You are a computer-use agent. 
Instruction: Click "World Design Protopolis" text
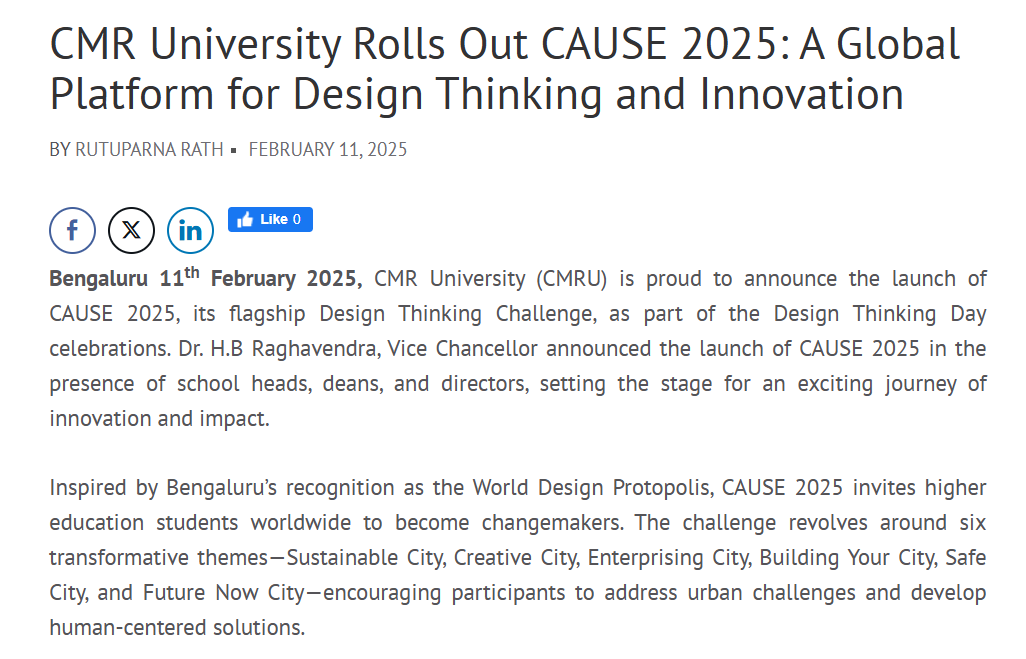(592, 488)
